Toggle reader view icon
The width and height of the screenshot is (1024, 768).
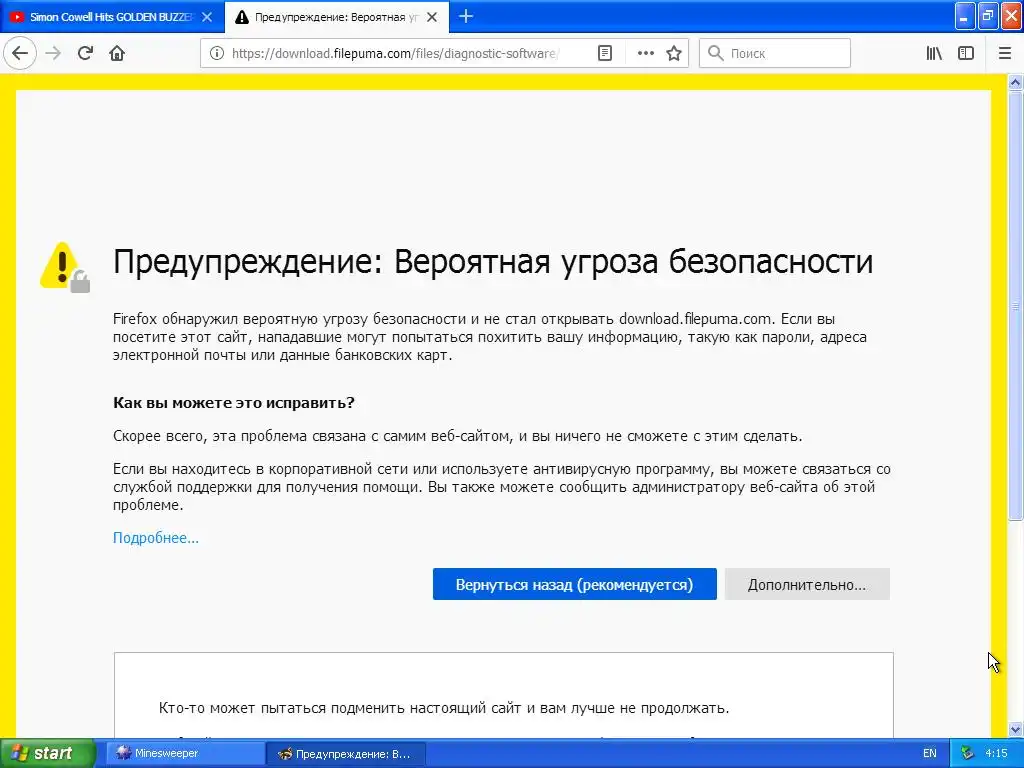point(605,54)
